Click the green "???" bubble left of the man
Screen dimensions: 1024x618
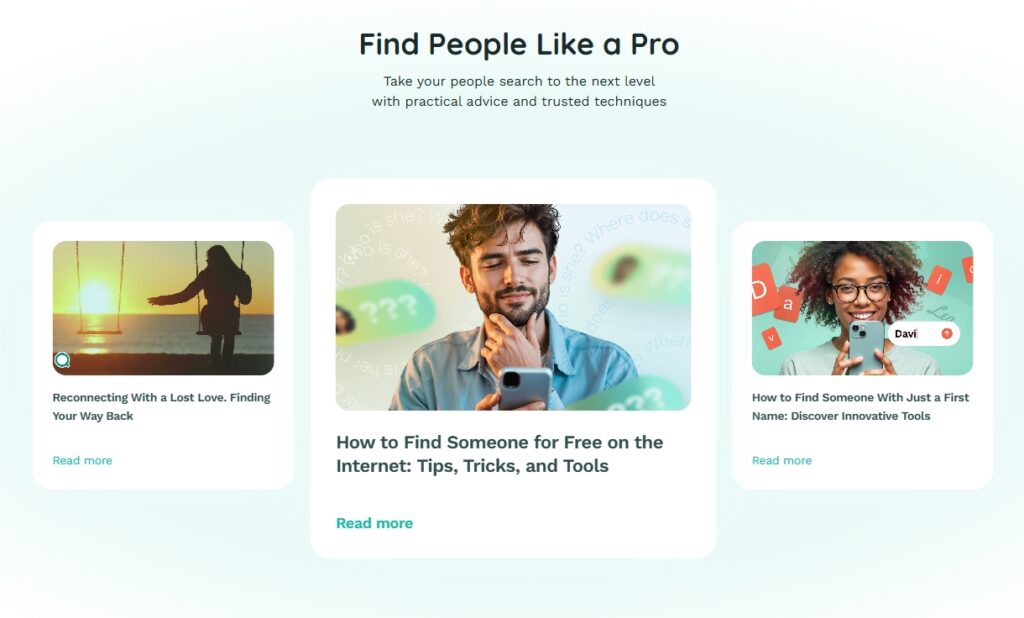click(385, 312)
